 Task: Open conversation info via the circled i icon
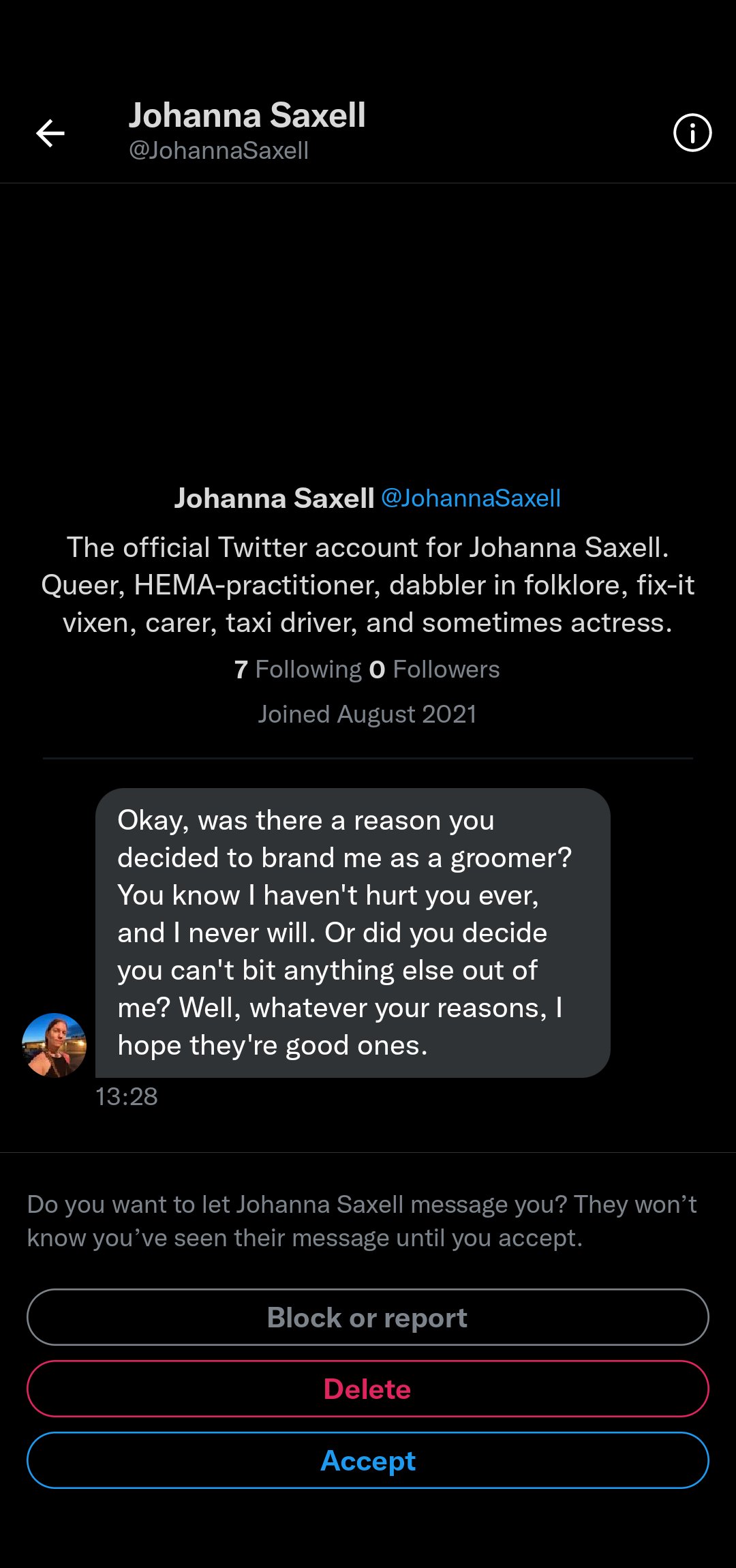point(692,133)
